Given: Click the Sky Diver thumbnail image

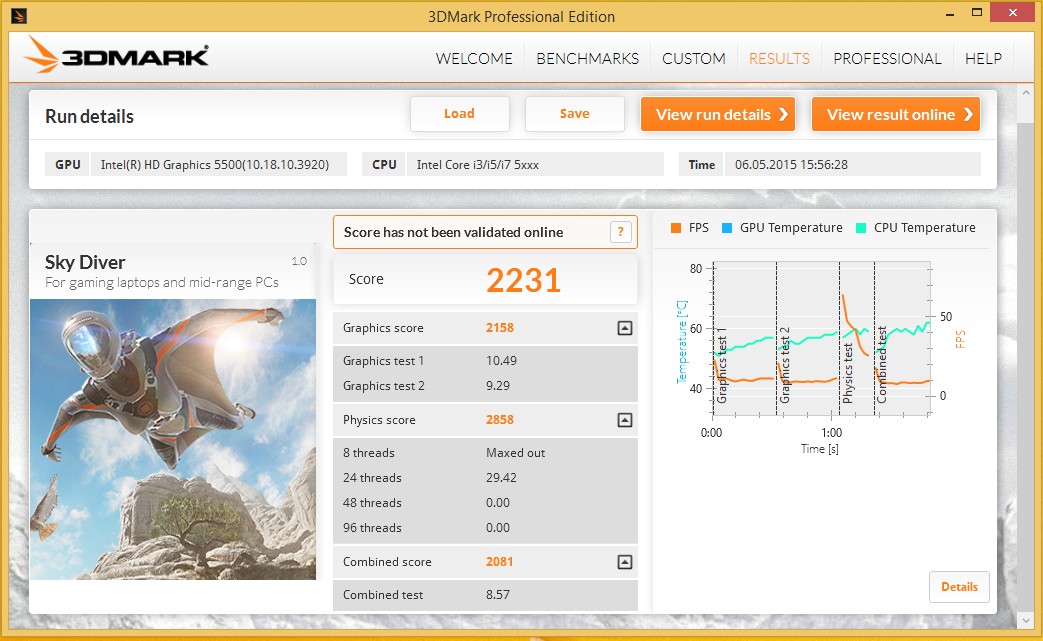Looking at the screenshot, I should (173, 439).
